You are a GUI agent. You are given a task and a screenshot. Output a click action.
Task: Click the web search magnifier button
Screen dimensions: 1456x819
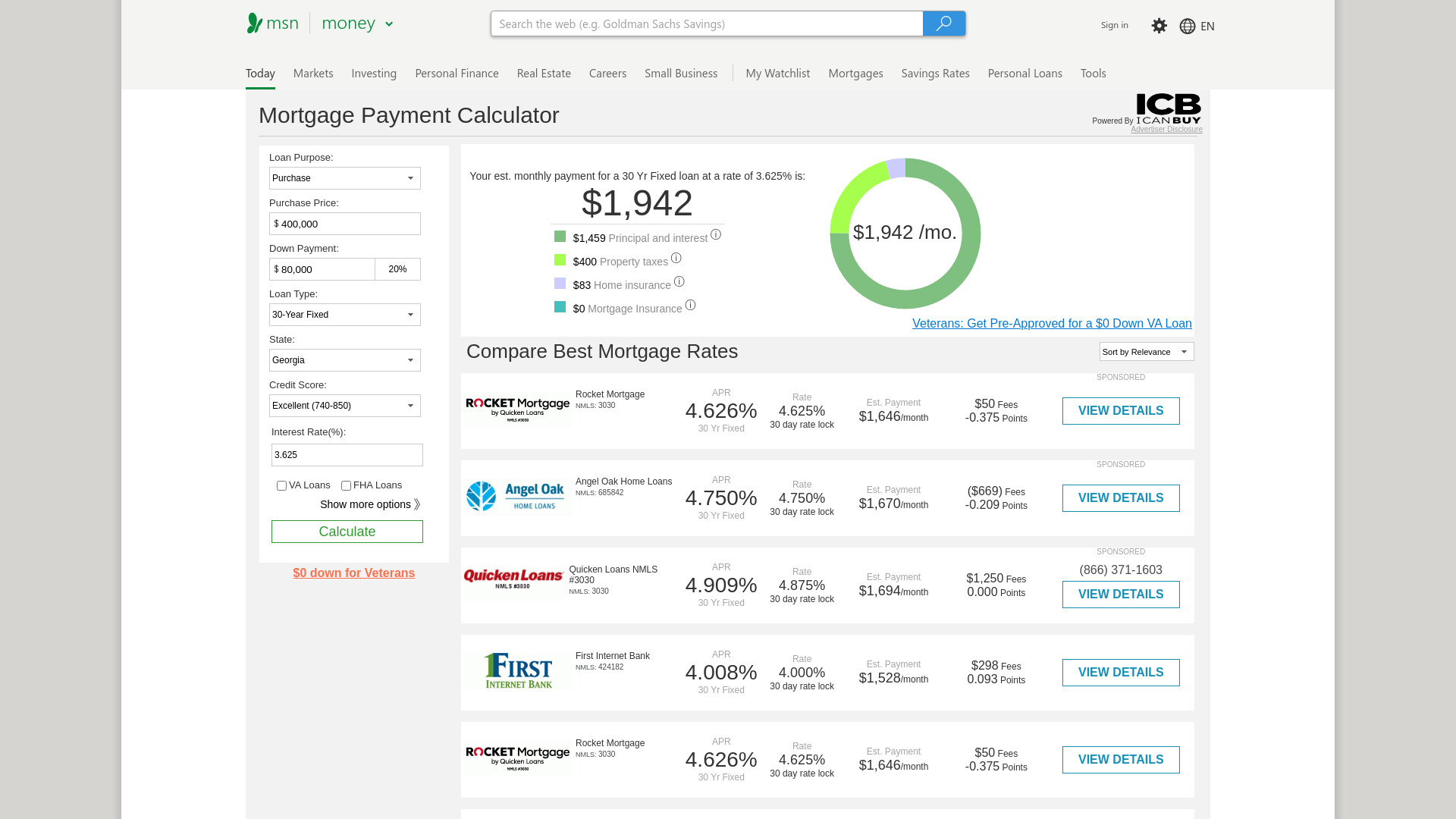point(944,24)
